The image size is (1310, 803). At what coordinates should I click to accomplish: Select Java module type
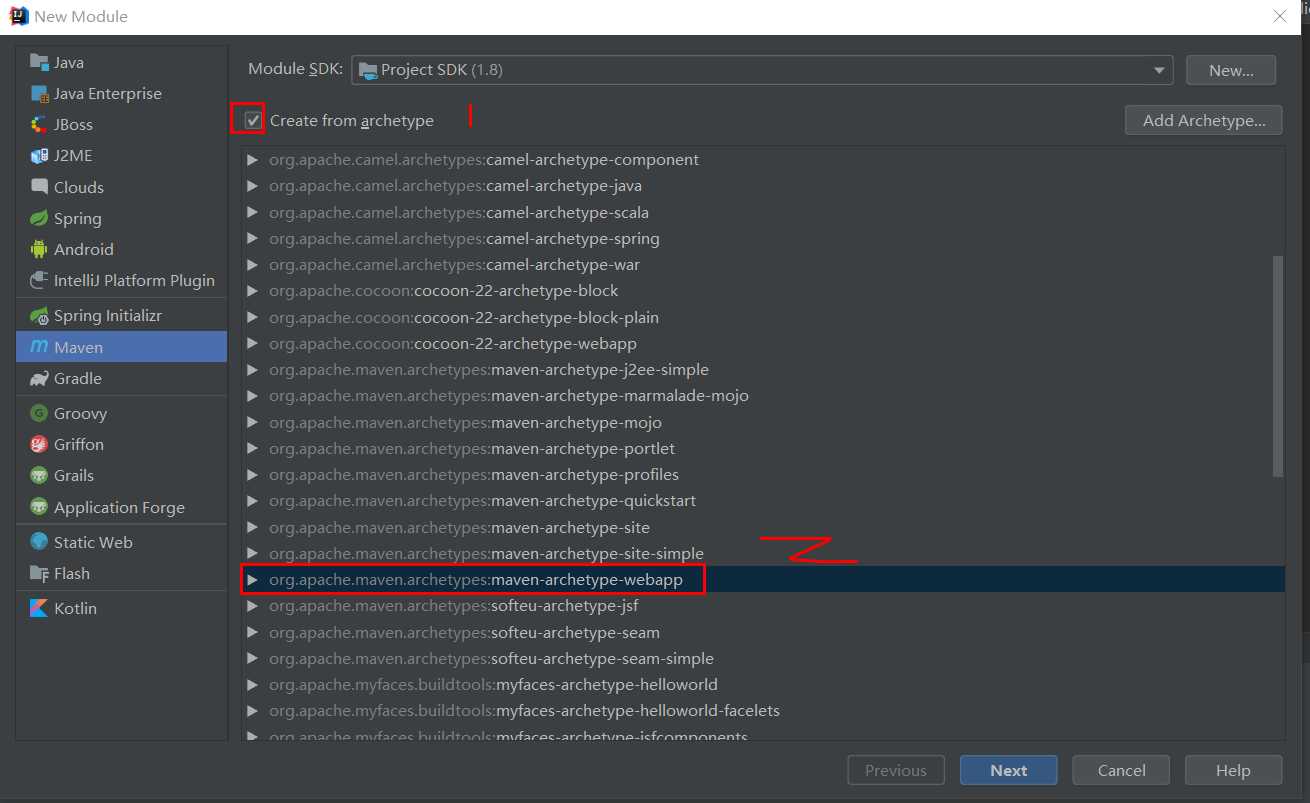(122, 62)
